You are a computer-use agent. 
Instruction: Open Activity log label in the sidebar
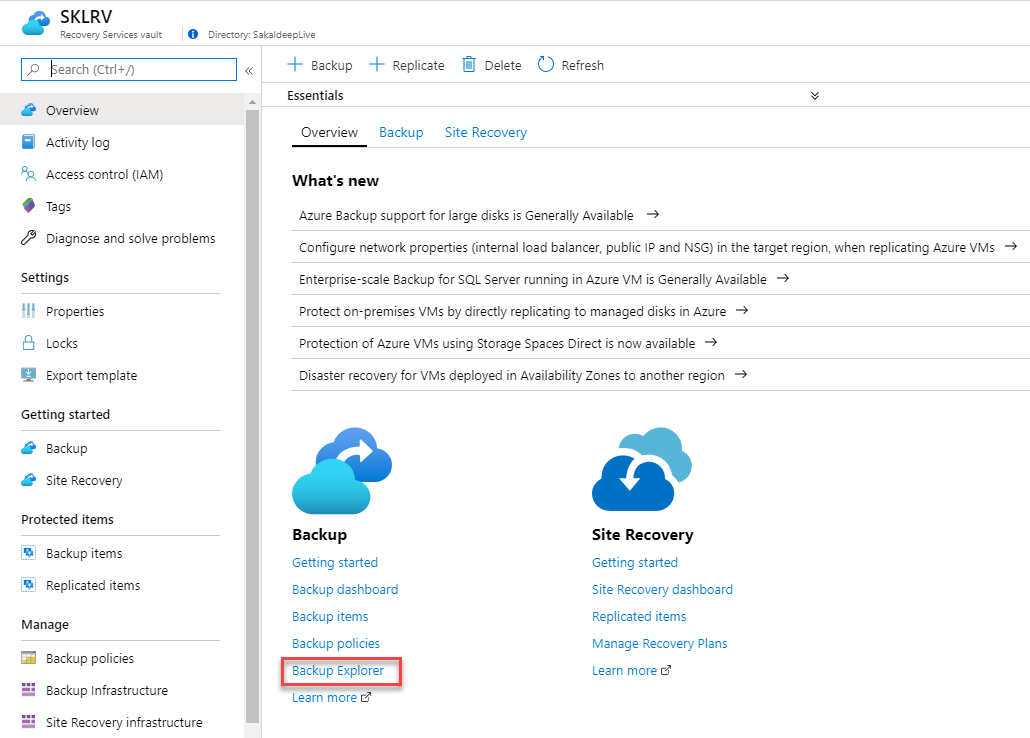coord(78,143)
